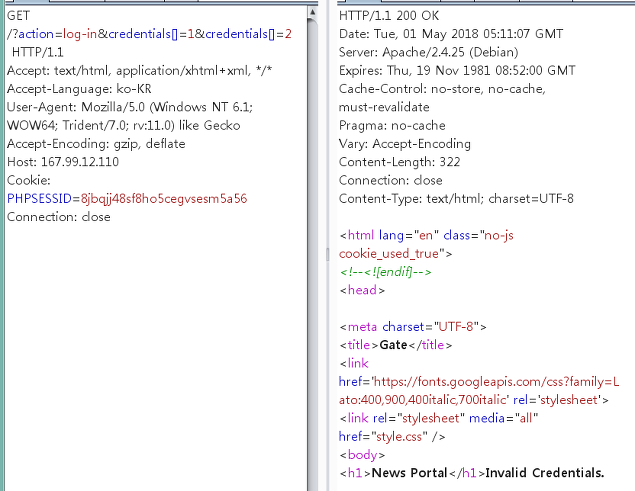Click the Accept header line in request
Viewport: 635px width, 491px height.
point(139,70)
